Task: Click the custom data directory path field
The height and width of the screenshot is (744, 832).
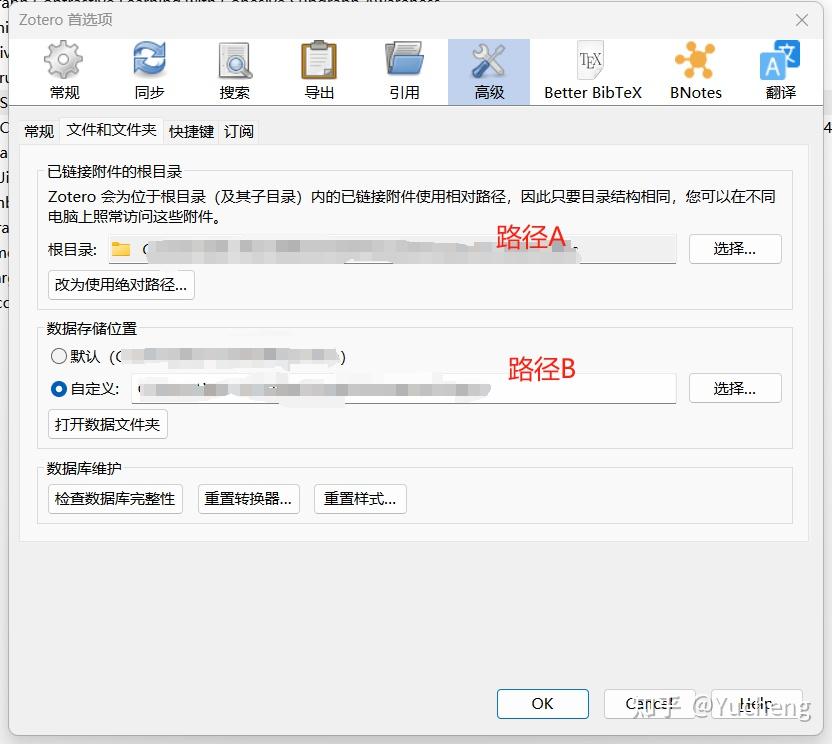Action: 404,388
